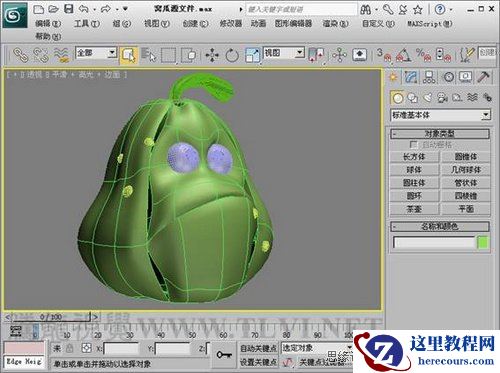Select the Link tool in toolbar
The height and width of the screenshot is (373, 500).
coord(20,55)
